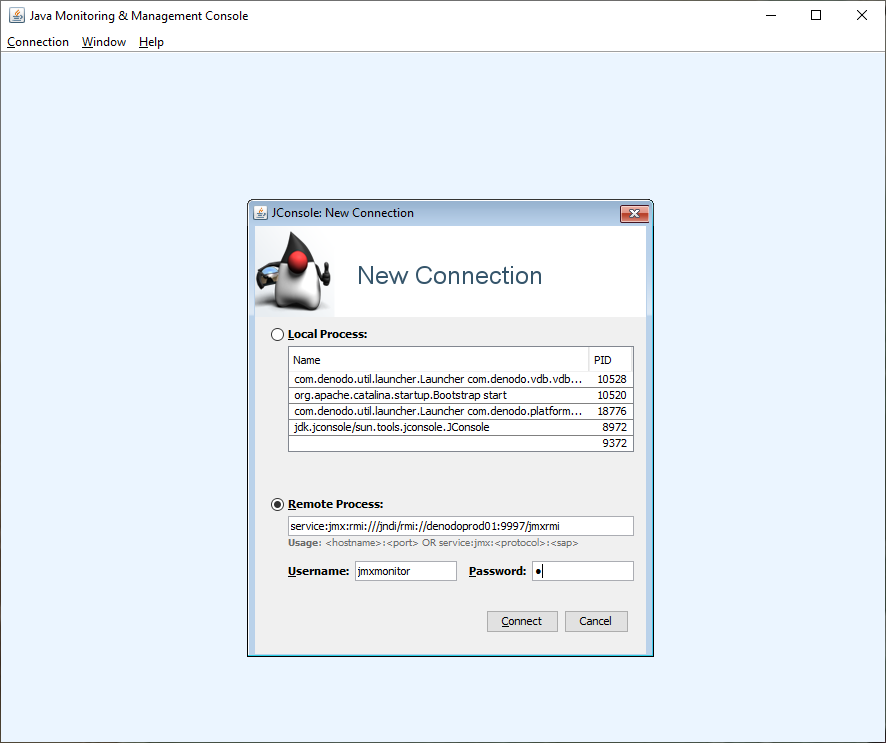Select the Local Process radio button
The width and height of the screenshot is (886, 743).
277,334
